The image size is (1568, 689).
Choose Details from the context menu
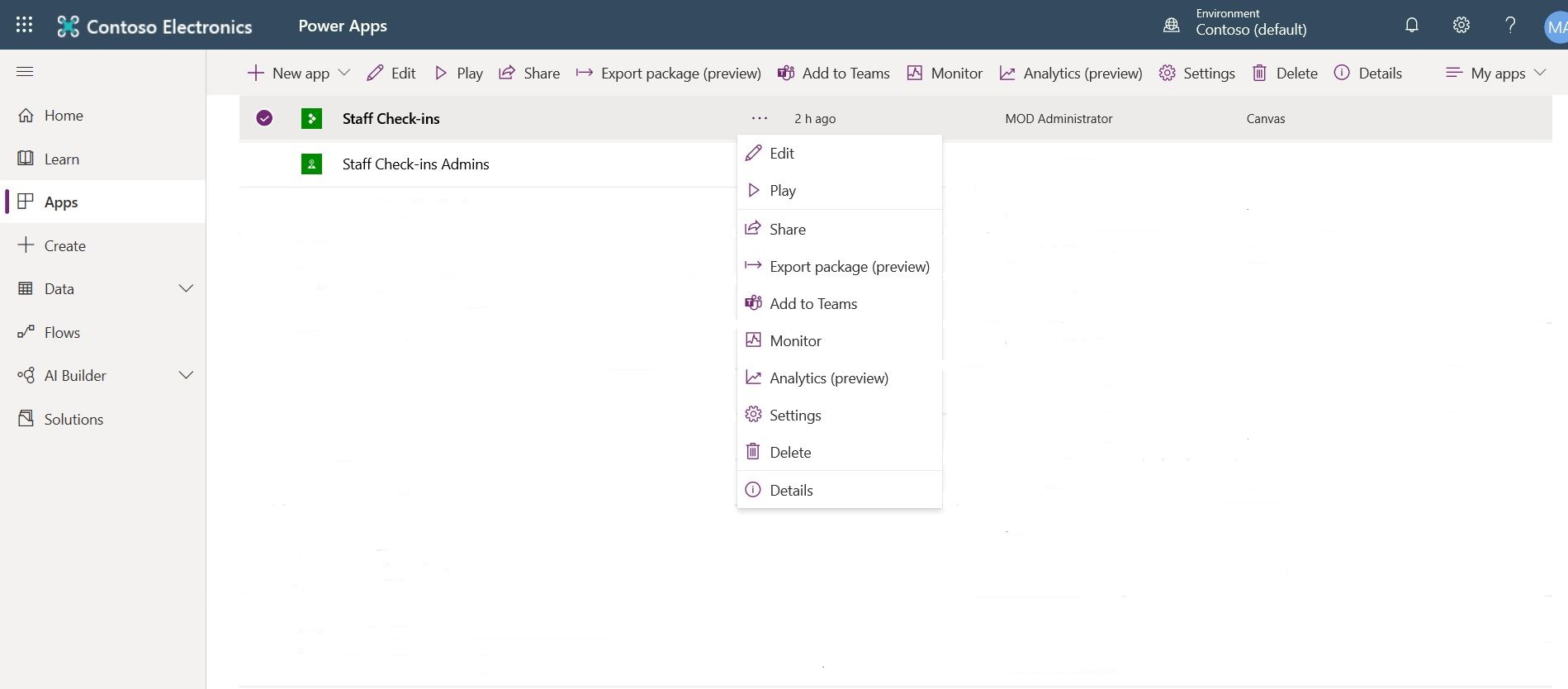pyautogui.click(x=840, y=490)
